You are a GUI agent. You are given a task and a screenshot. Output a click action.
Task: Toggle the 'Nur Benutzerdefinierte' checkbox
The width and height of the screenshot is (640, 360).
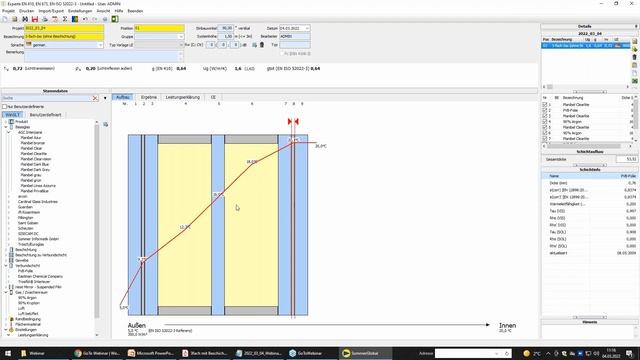[4, 107]
